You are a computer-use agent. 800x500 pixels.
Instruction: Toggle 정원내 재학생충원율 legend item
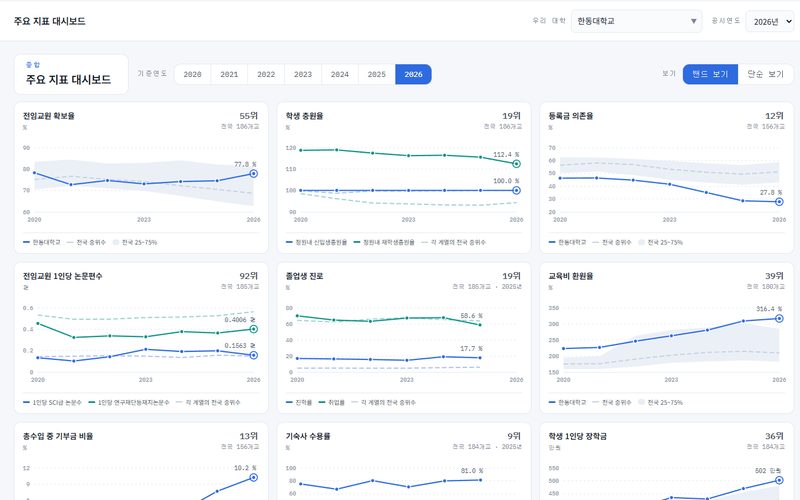[x=384, y=242]
